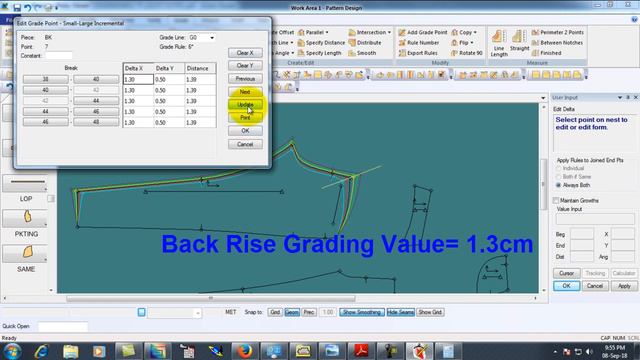The image size is (640, 360).
Task: Click the 48 break size button
Action: (96, 122)
